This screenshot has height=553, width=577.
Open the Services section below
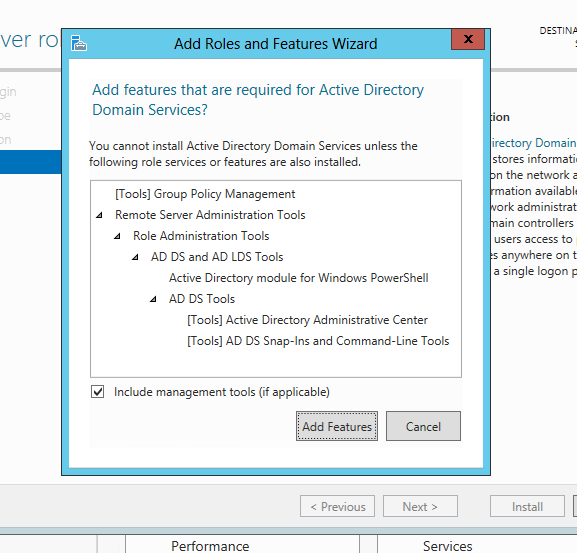click(447, 546)
